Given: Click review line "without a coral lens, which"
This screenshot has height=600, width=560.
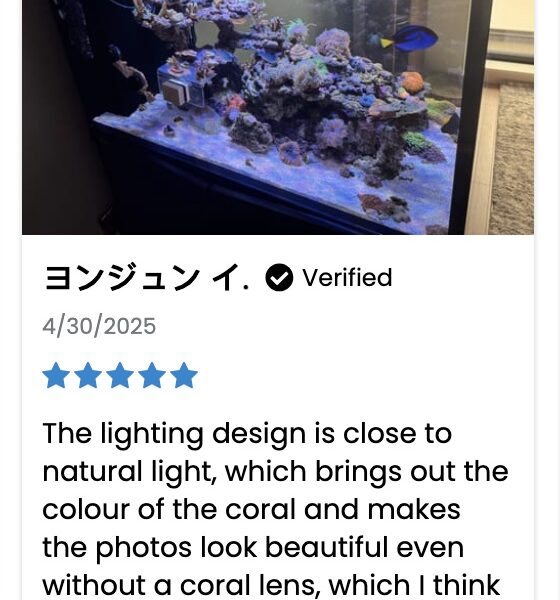Looking at the screenshot, I should tap(271, 585).
